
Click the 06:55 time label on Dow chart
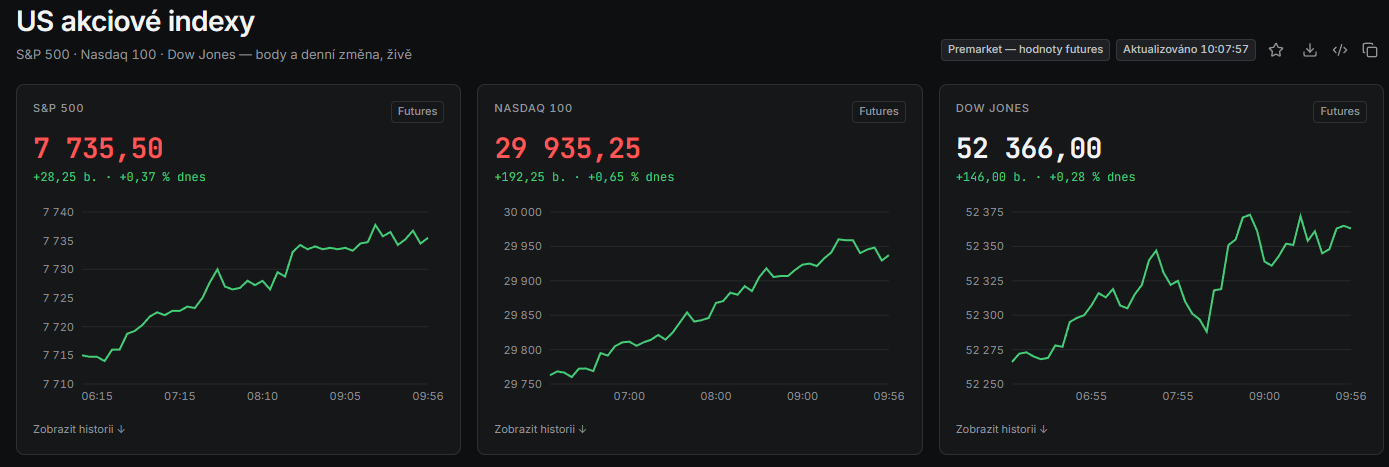[x=1091, y=396]
